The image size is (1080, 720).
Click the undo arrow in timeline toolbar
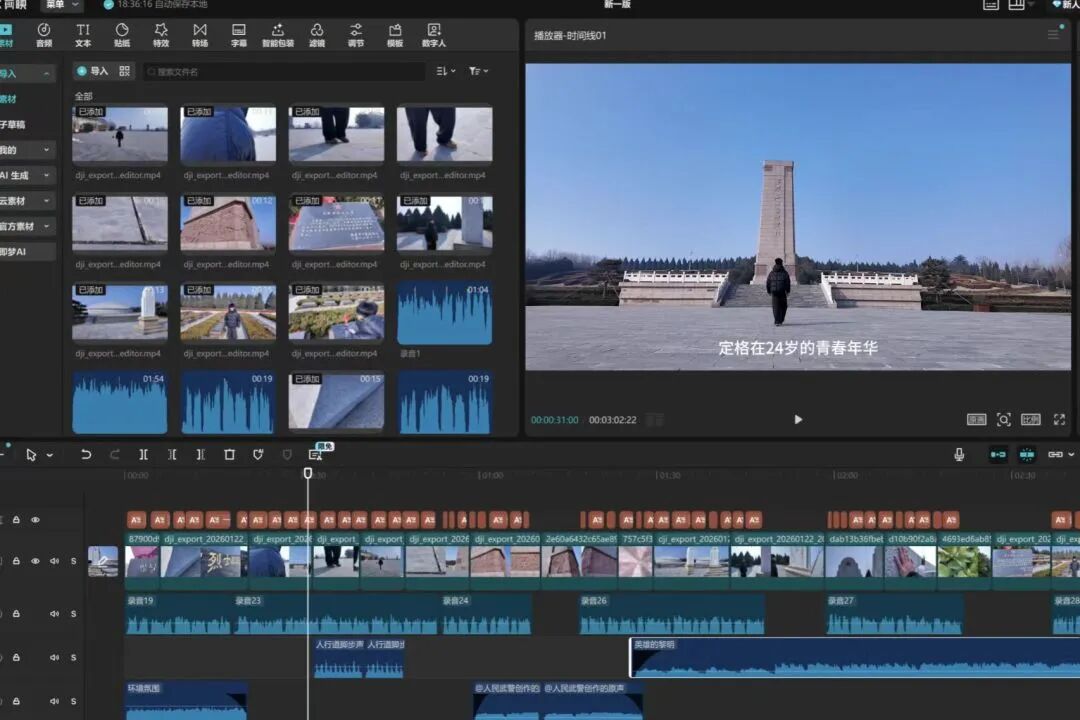point(86,454)
